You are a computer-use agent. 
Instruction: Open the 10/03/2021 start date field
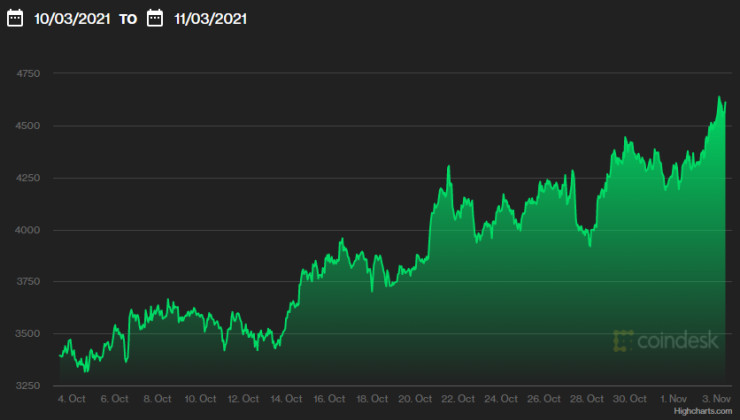[x=72, y=19]
